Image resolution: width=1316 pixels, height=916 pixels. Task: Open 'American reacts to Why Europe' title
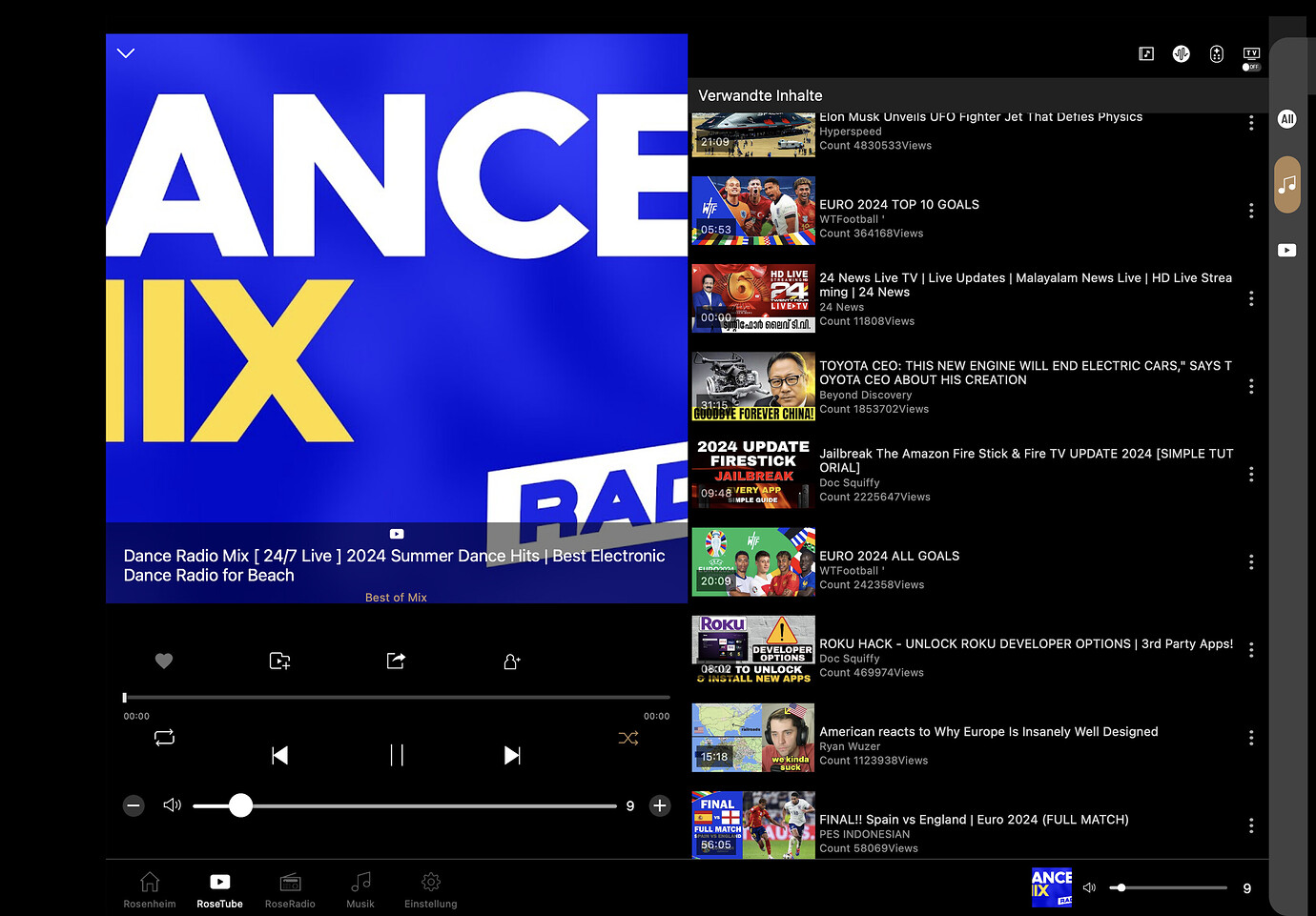[989, 732]
